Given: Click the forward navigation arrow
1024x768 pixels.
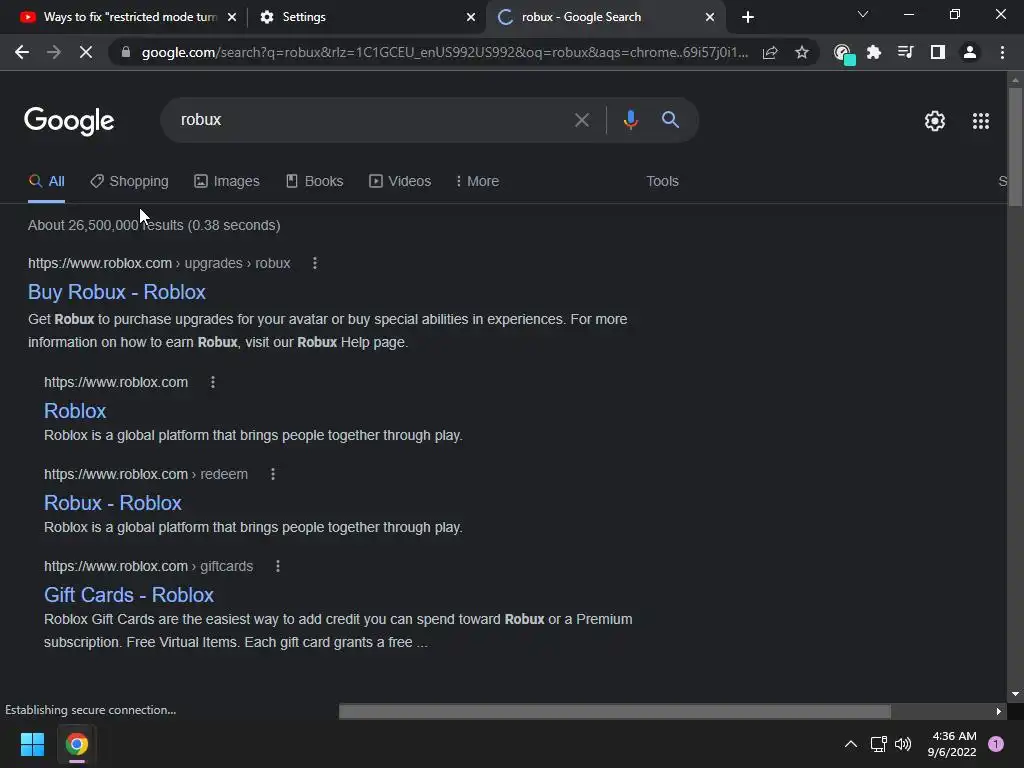Looking at the screenshot, I should click(54, 52).
